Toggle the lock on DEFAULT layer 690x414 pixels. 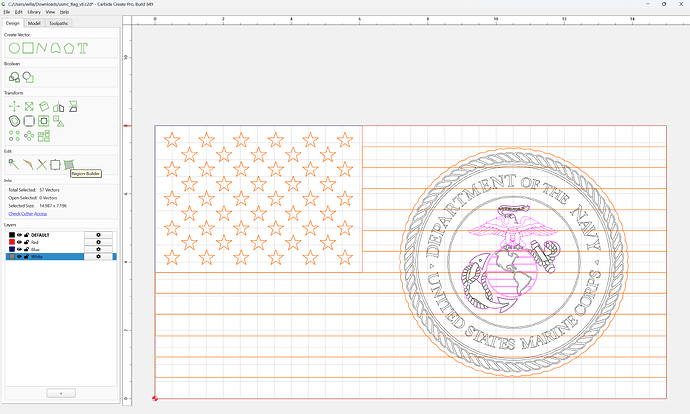26,235
